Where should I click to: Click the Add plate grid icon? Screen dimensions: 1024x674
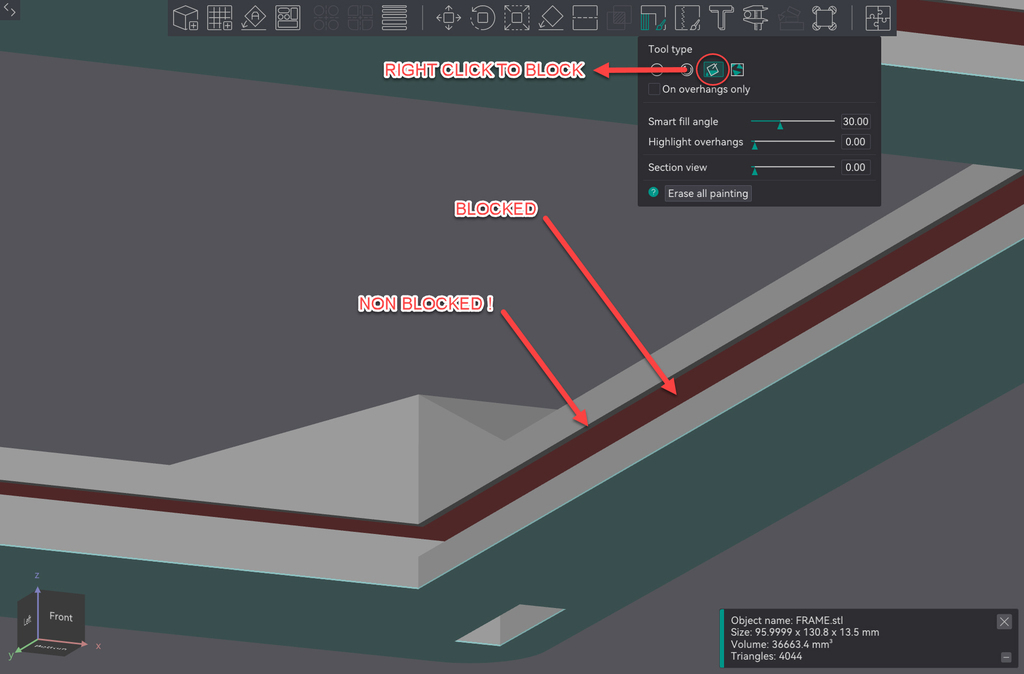tap(219, 18)
